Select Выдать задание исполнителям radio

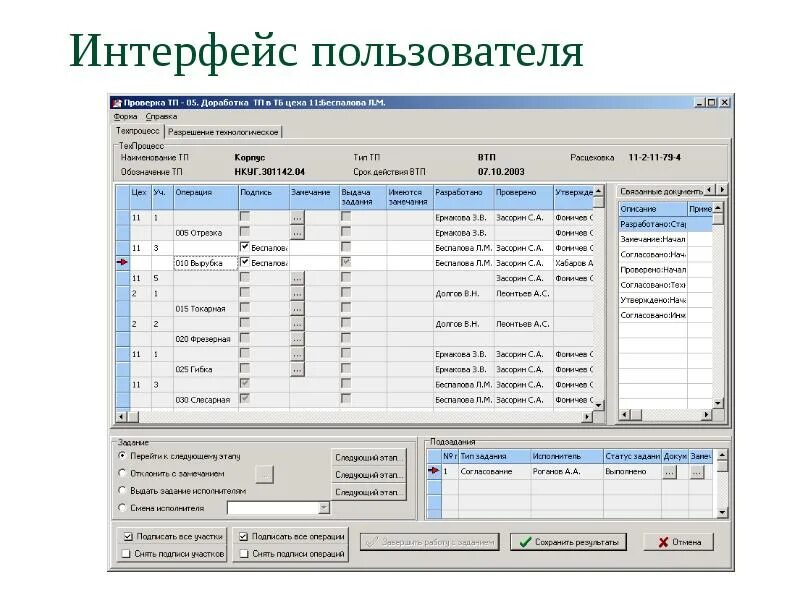click(122, 491)
